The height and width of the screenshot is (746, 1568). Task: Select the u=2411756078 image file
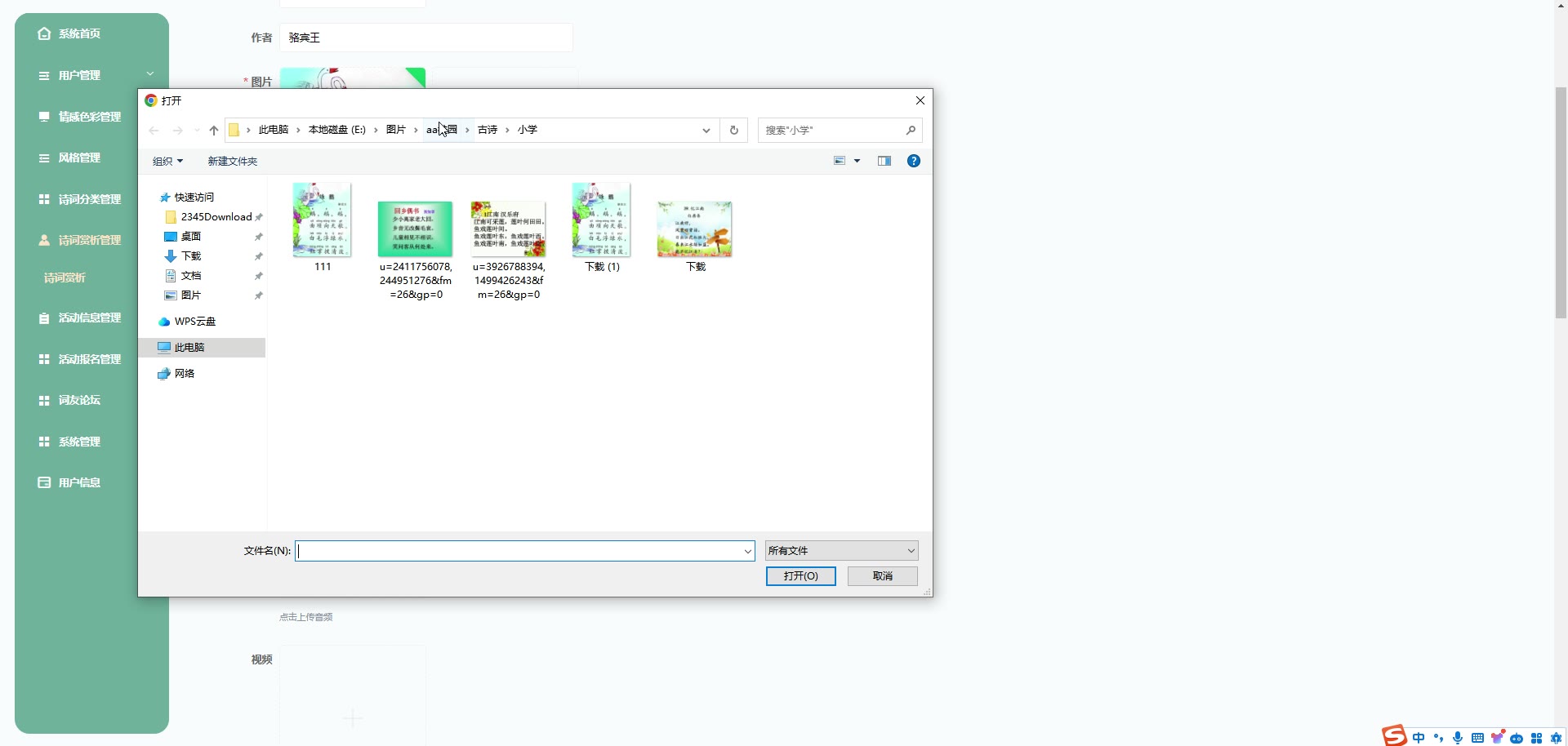pos(416,251)
